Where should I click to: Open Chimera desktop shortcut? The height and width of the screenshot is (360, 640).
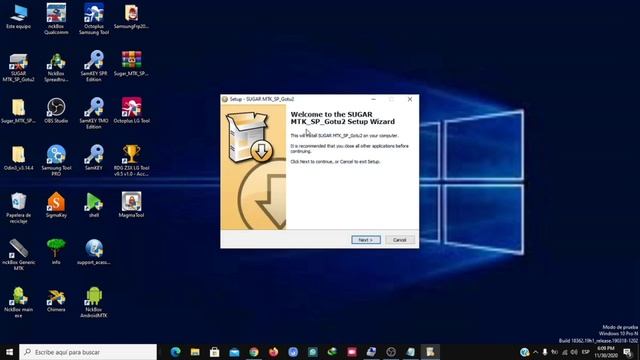[x=56, y=300]
